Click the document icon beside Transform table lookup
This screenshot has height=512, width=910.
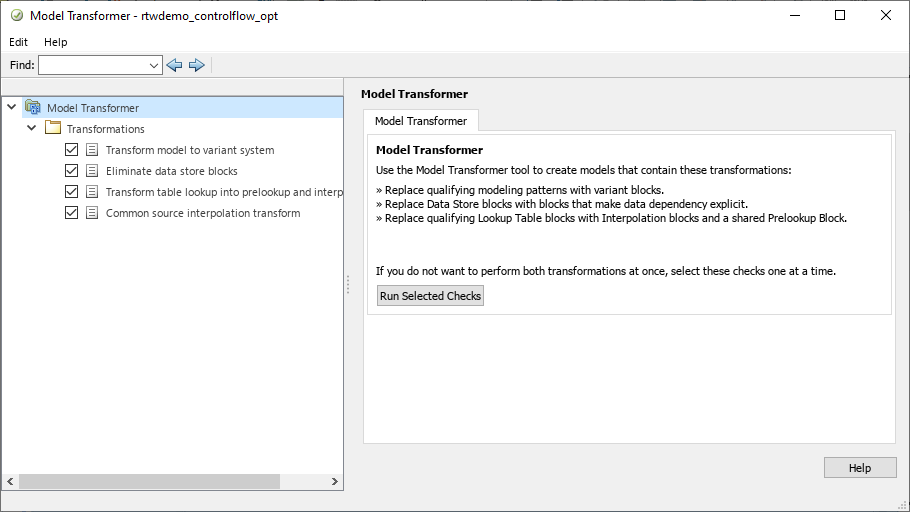[92, 192]
